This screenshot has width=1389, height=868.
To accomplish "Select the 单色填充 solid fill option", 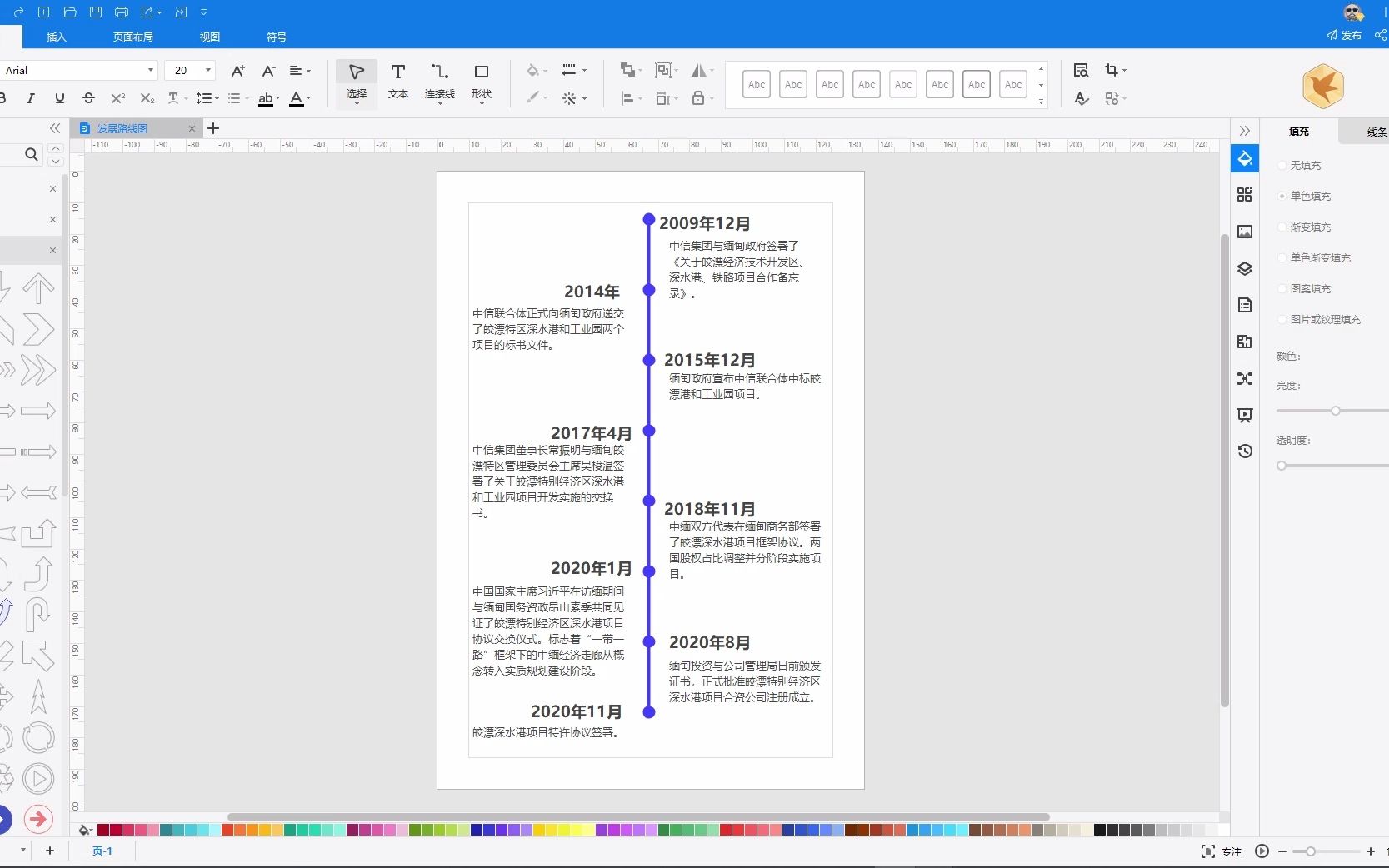I will click(x=1304, y=197).
